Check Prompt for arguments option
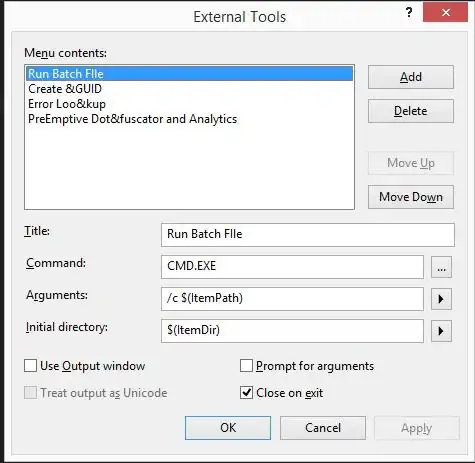This screenshot has width=475, height=463. (x=246, y=365)
